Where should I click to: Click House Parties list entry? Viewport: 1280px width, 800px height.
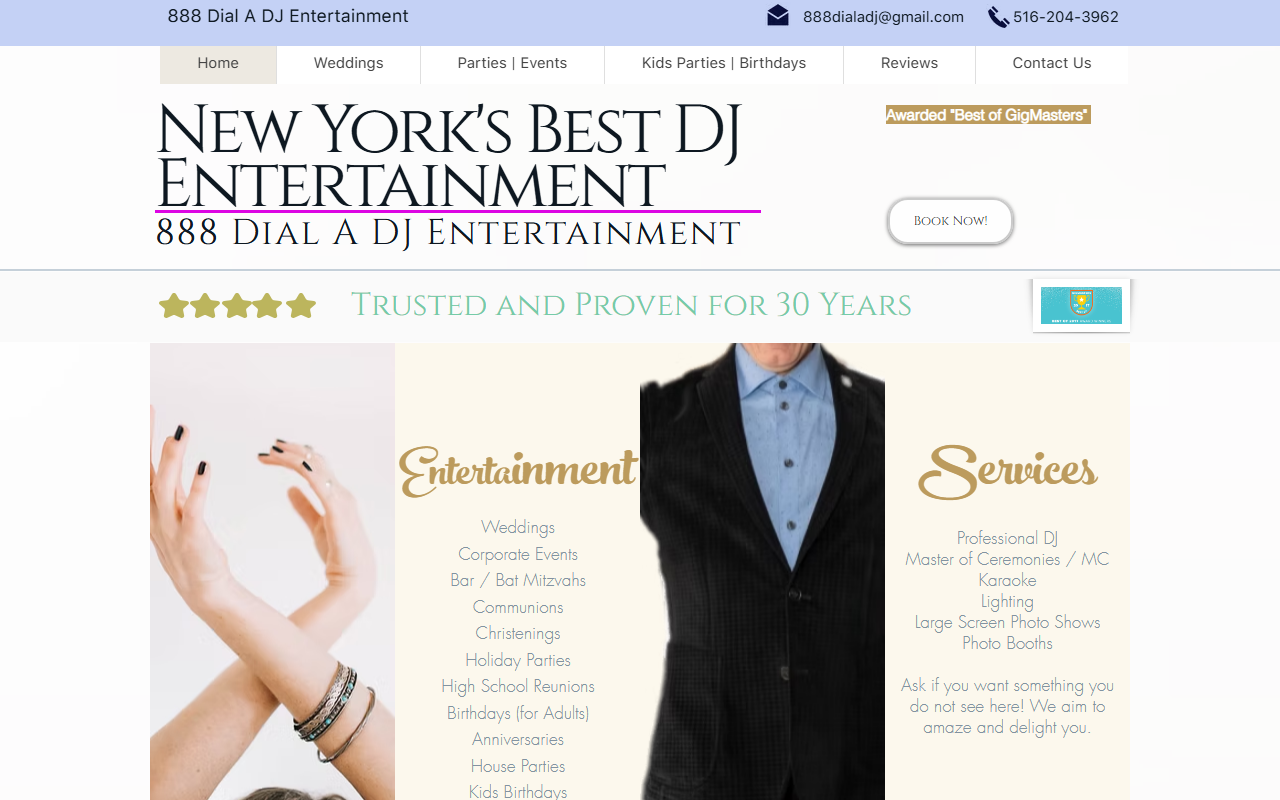pos(518,766)
